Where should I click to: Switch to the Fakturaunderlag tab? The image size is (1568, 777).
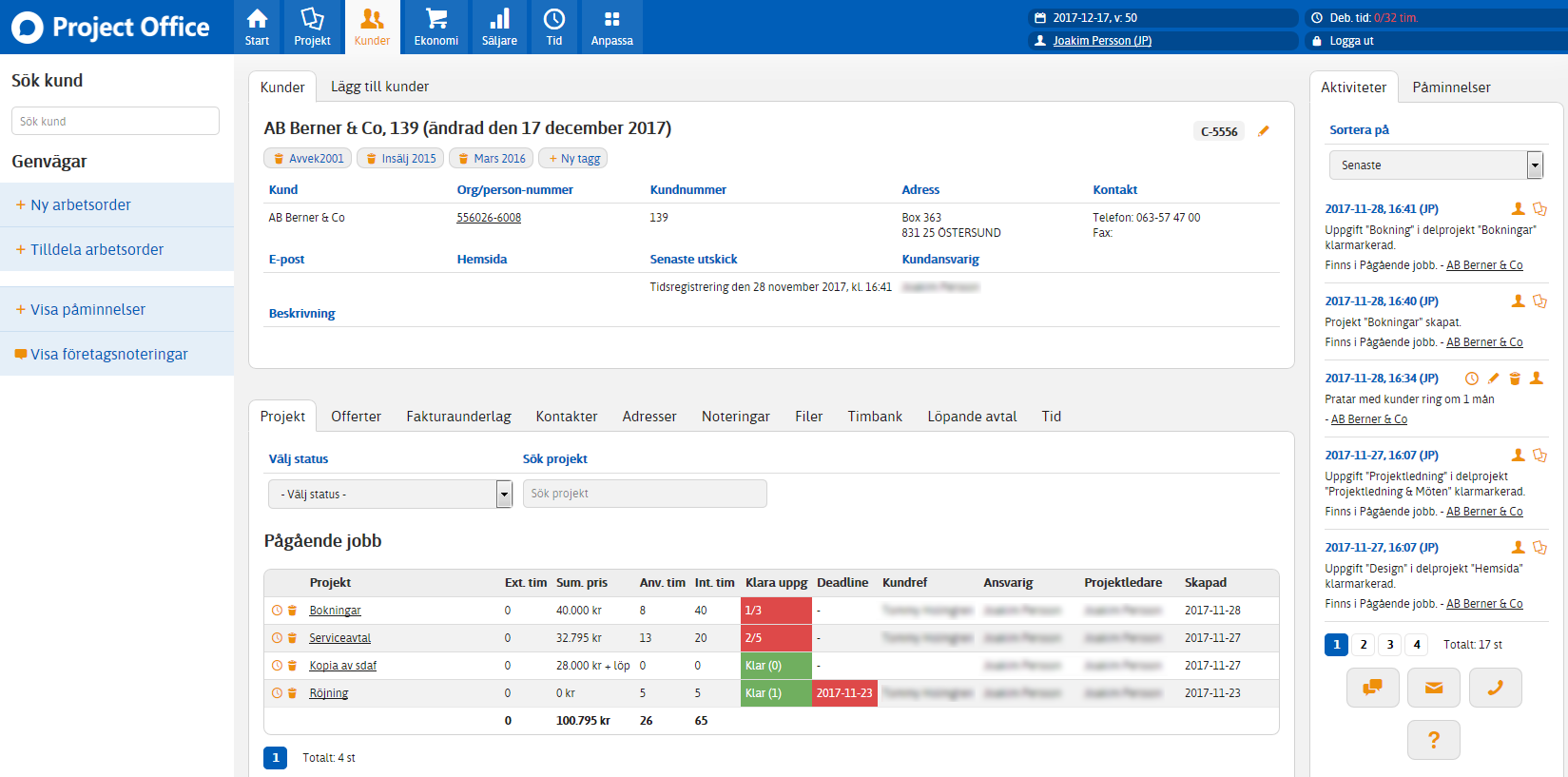coord(458,417)
